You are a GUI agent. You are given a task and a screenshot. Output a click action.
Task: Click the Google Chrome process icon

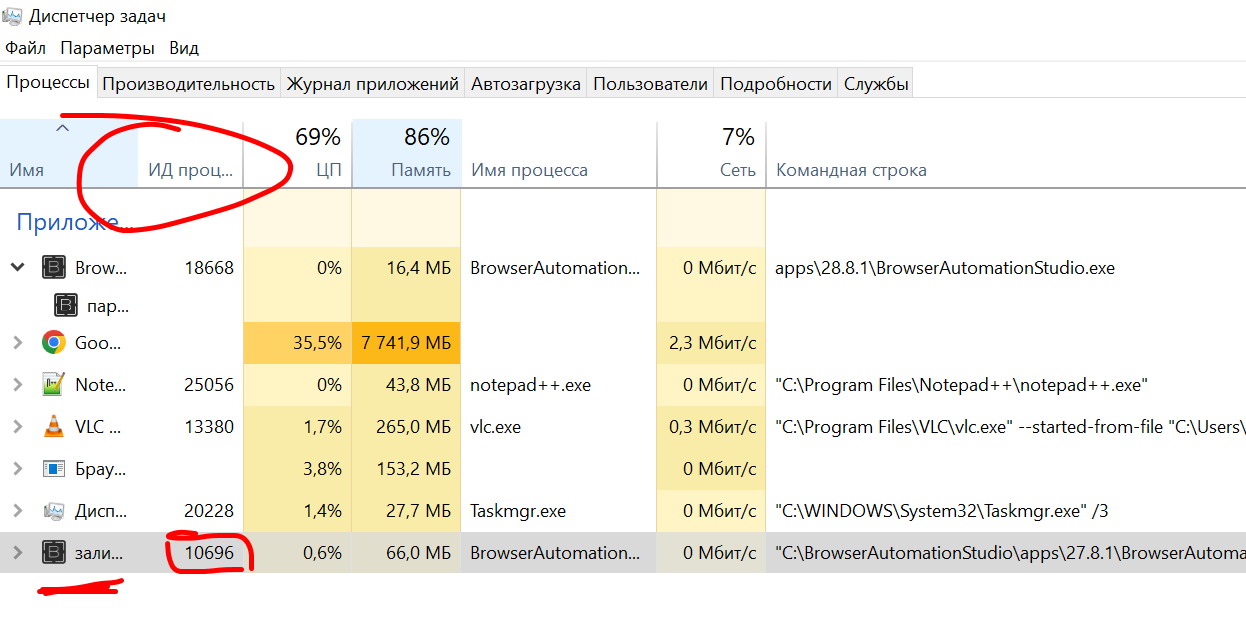(56, 342)
